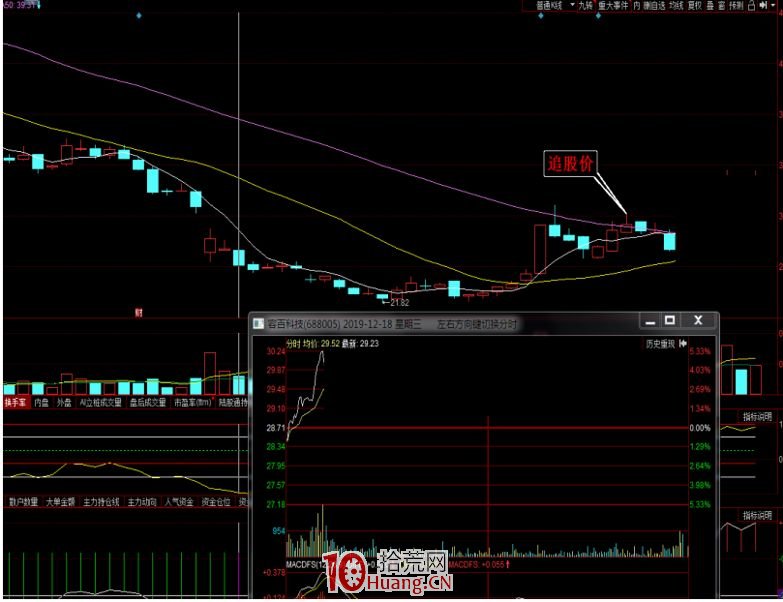783x602 pixels.
Task: Click the lock icon in top toolbar
Action: coord(752,5)
